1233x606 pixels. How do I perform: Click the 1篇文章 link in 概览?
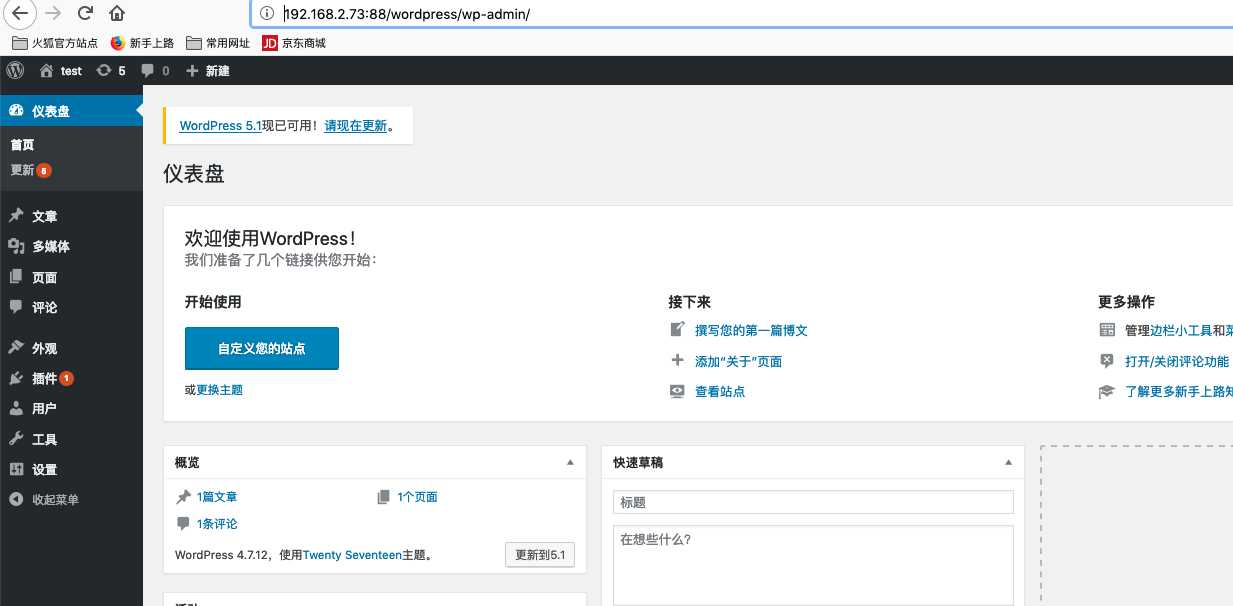(217, 497)
